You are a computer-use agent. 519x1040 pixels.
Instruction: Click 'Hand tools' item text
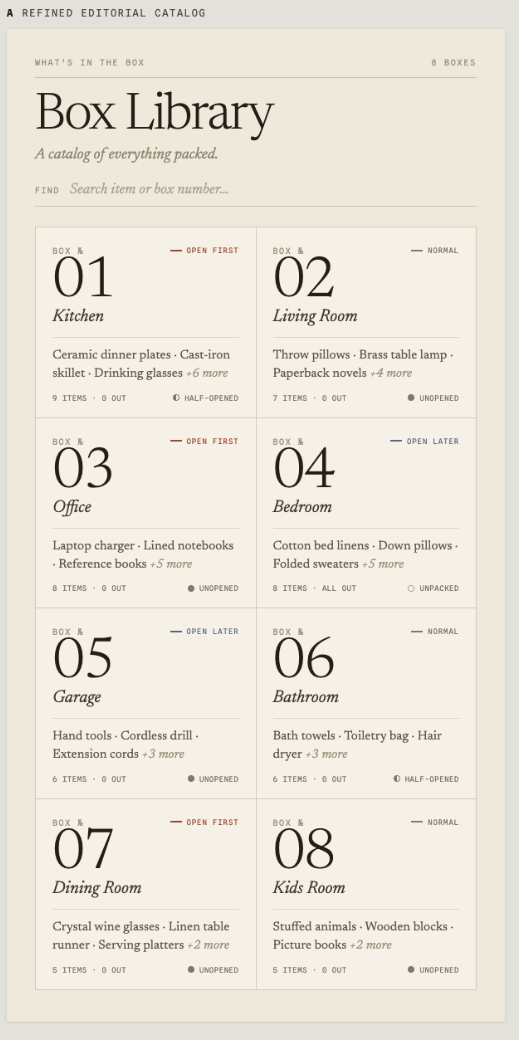click(x=82, y=736)
